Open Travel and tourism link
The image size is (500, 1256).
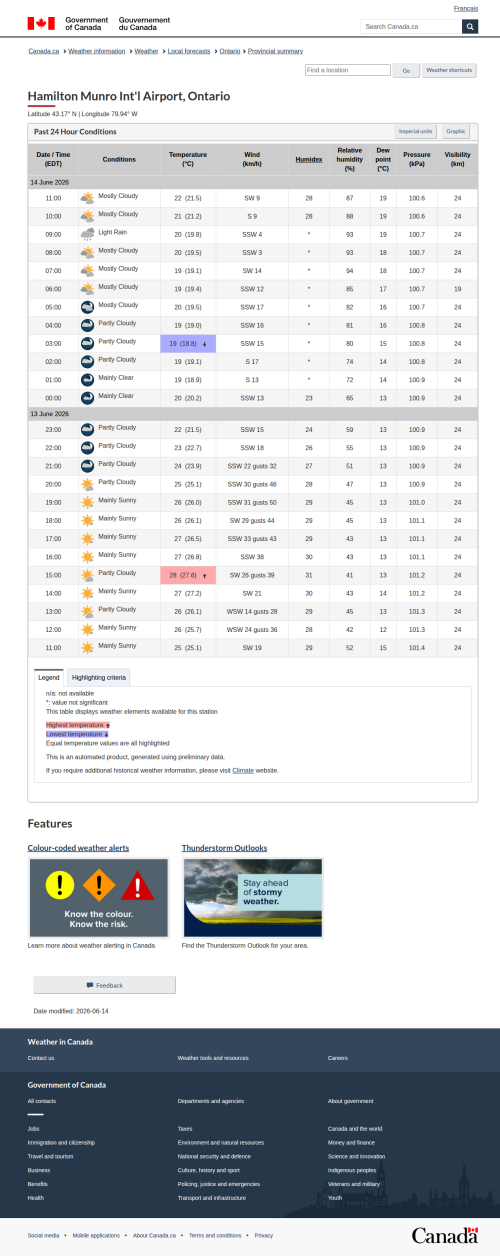[x=50, y=1156]
